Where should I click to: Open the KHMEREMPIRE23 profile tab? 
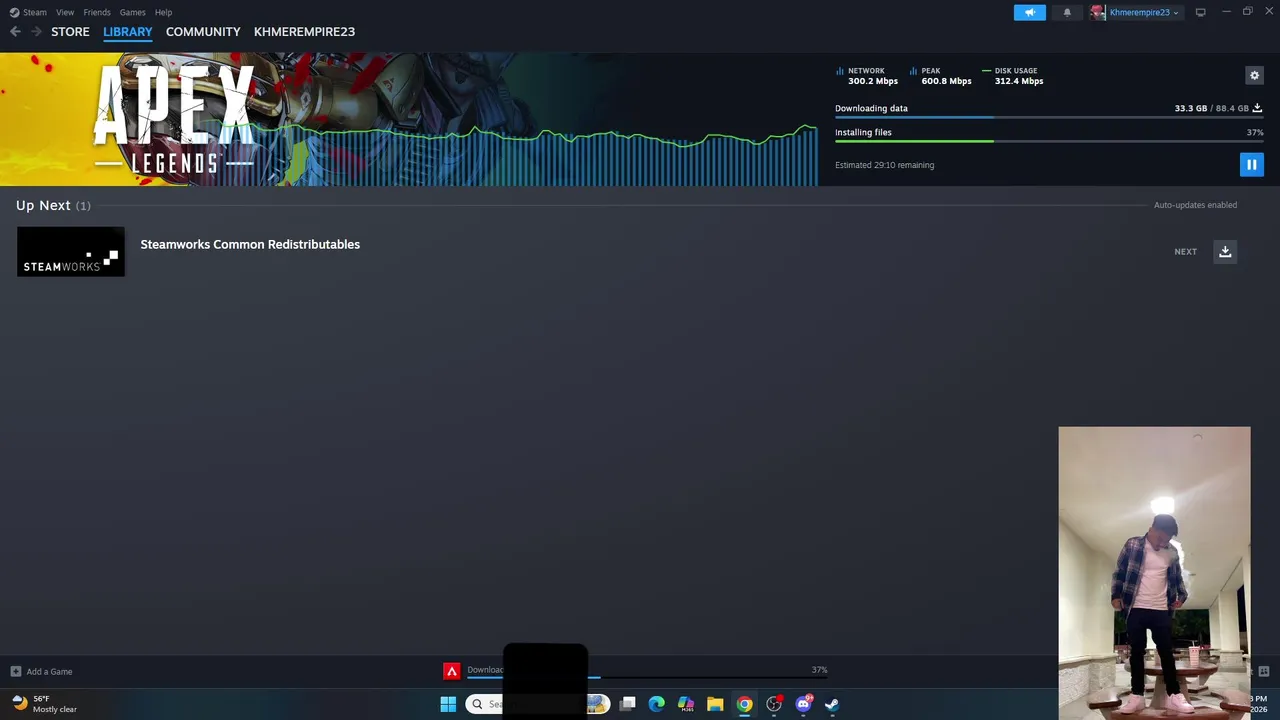[x=304, y=32]
